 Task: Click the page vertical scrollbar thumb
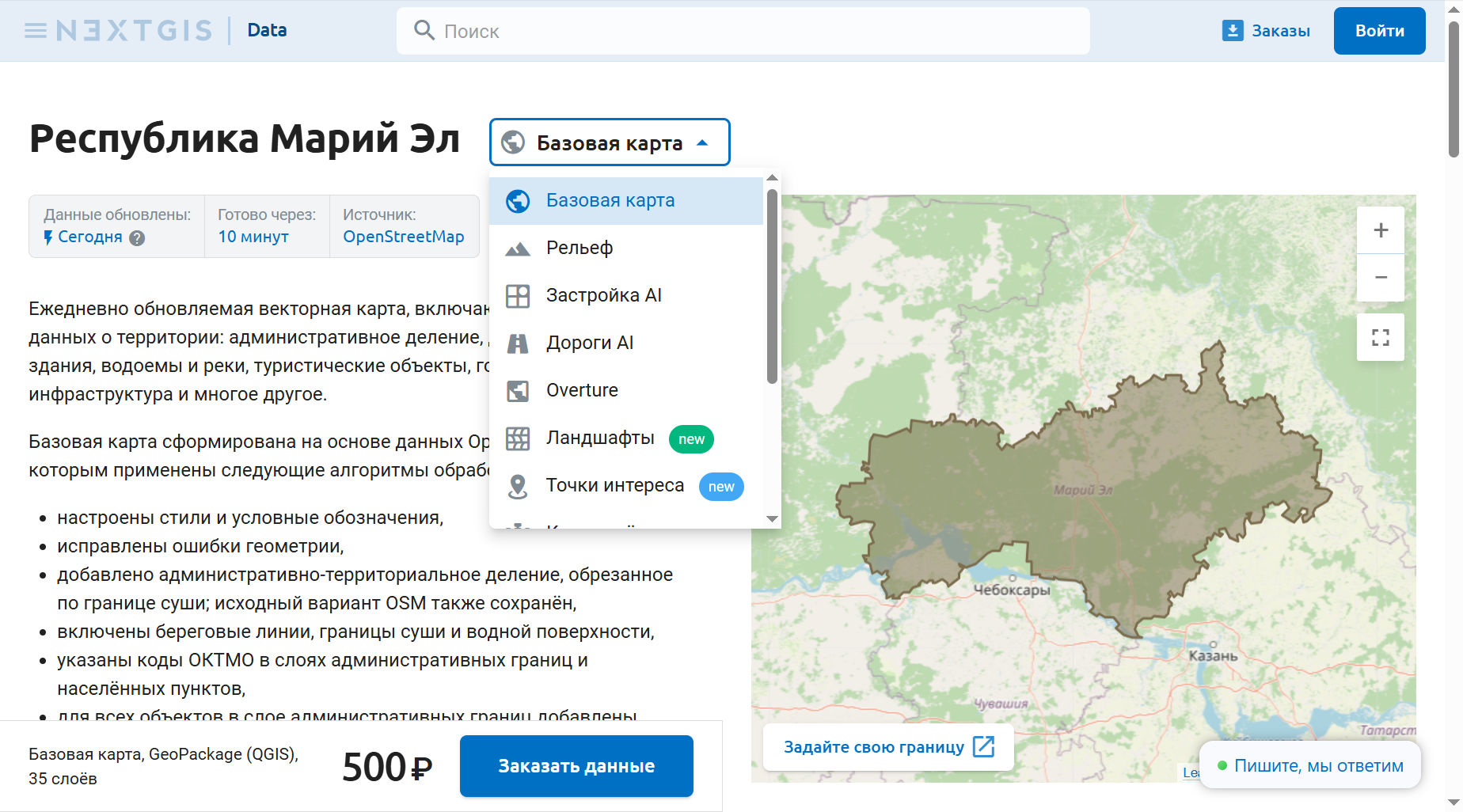click(x=1454, y=89)
